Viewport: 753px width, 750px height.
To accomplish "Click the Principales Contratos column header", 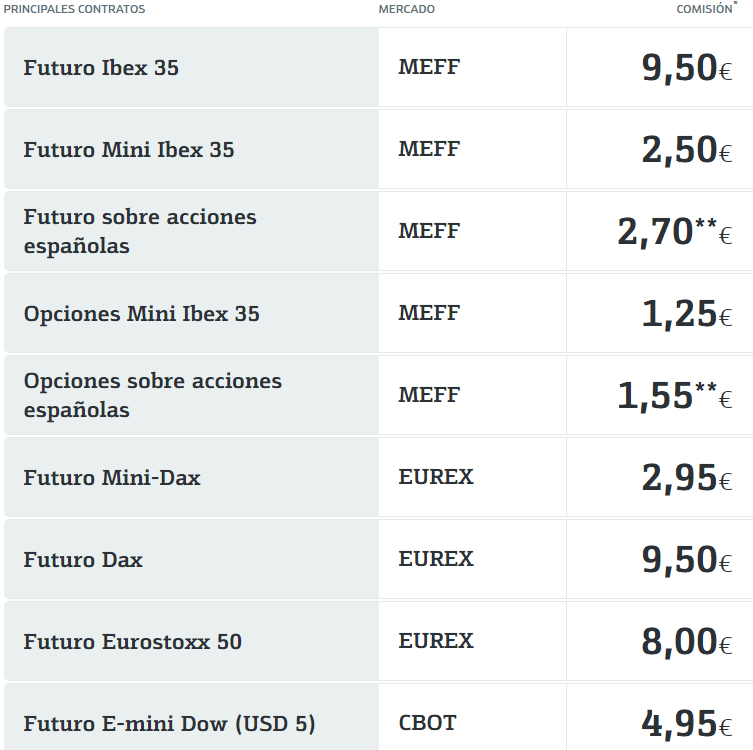I will point(74,9).
